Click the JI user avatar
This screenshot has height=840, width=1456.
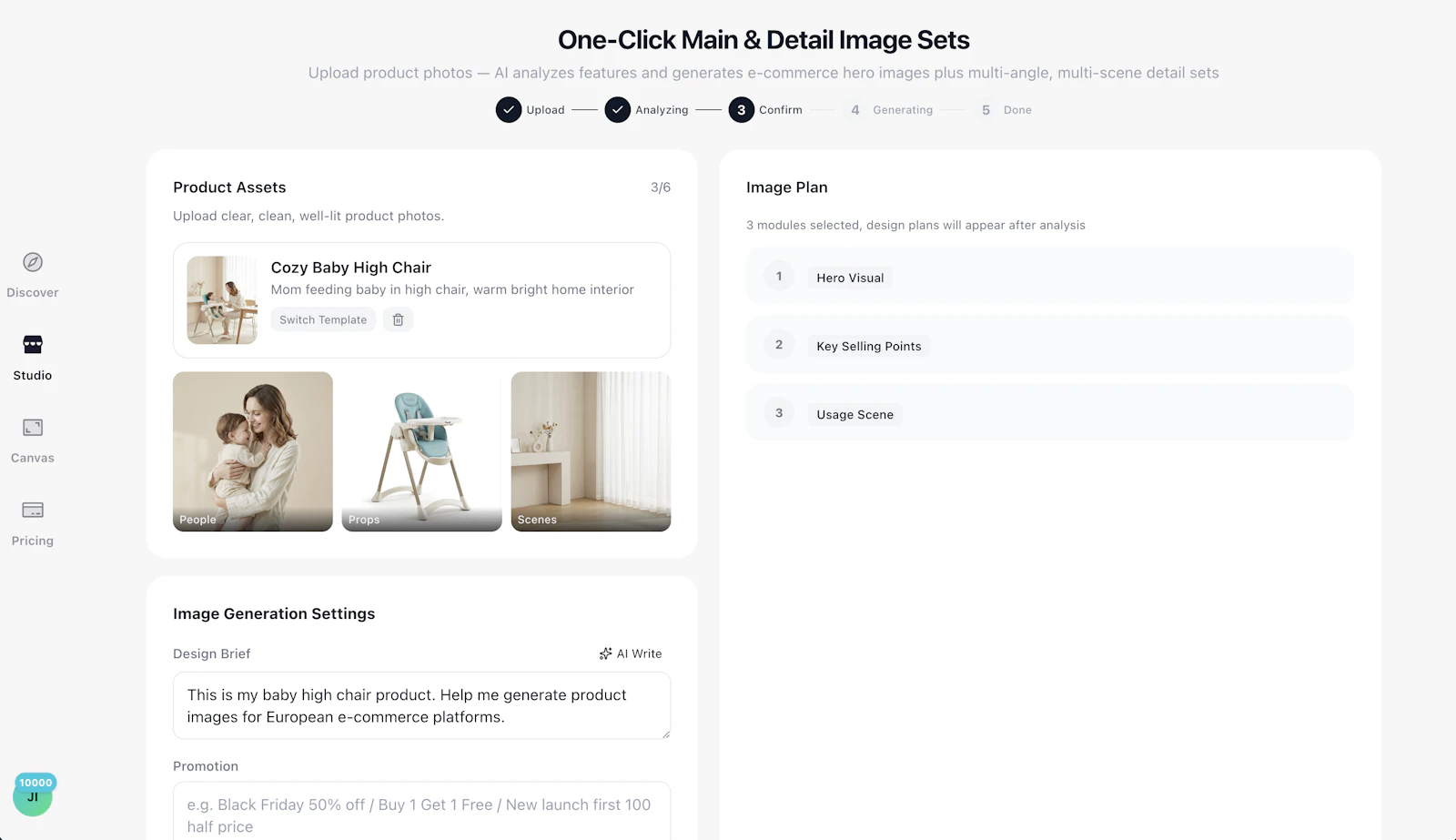(33, 798)
